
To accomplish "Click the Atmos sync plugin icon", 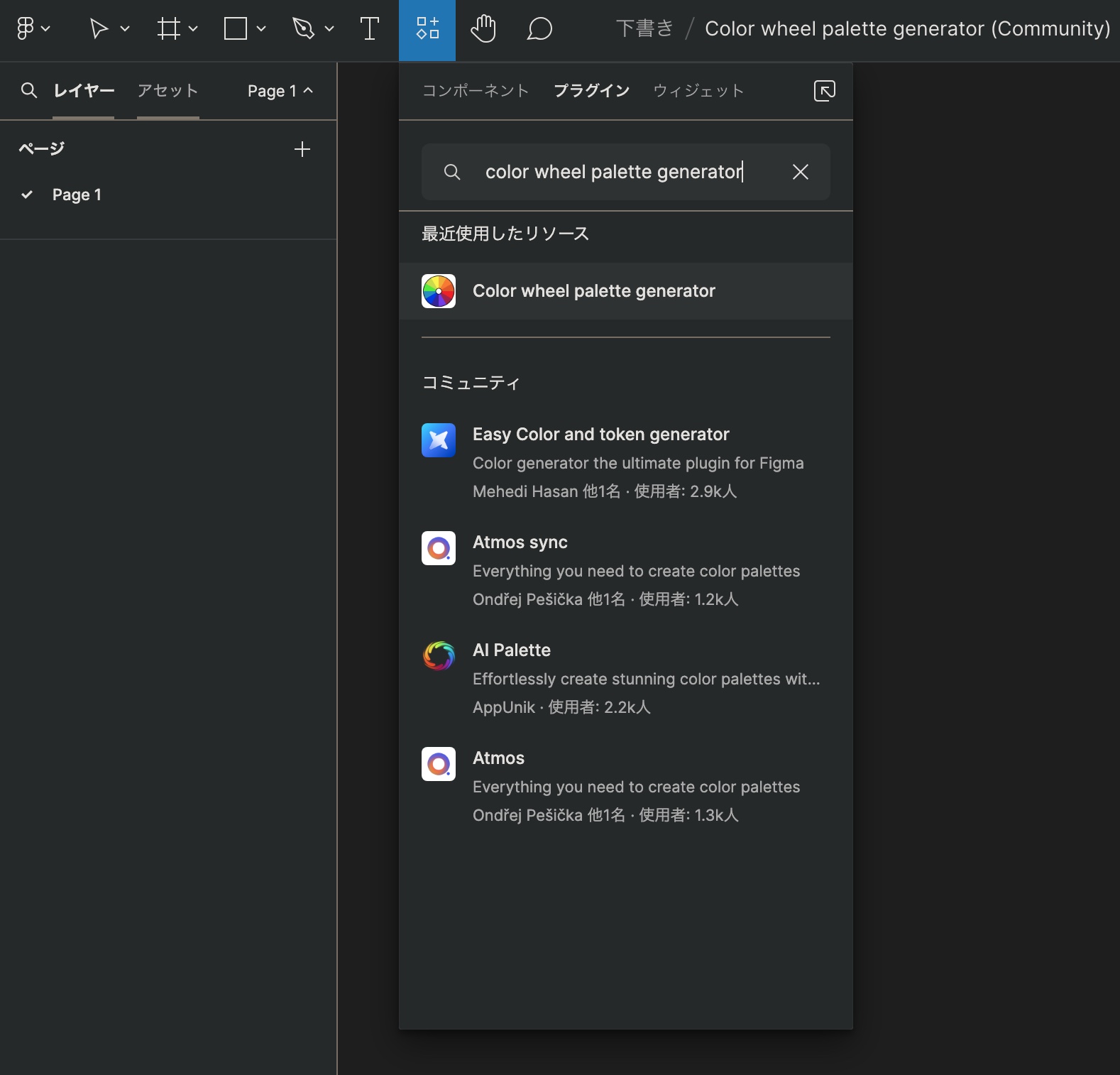I will click(x=439, y=548).
